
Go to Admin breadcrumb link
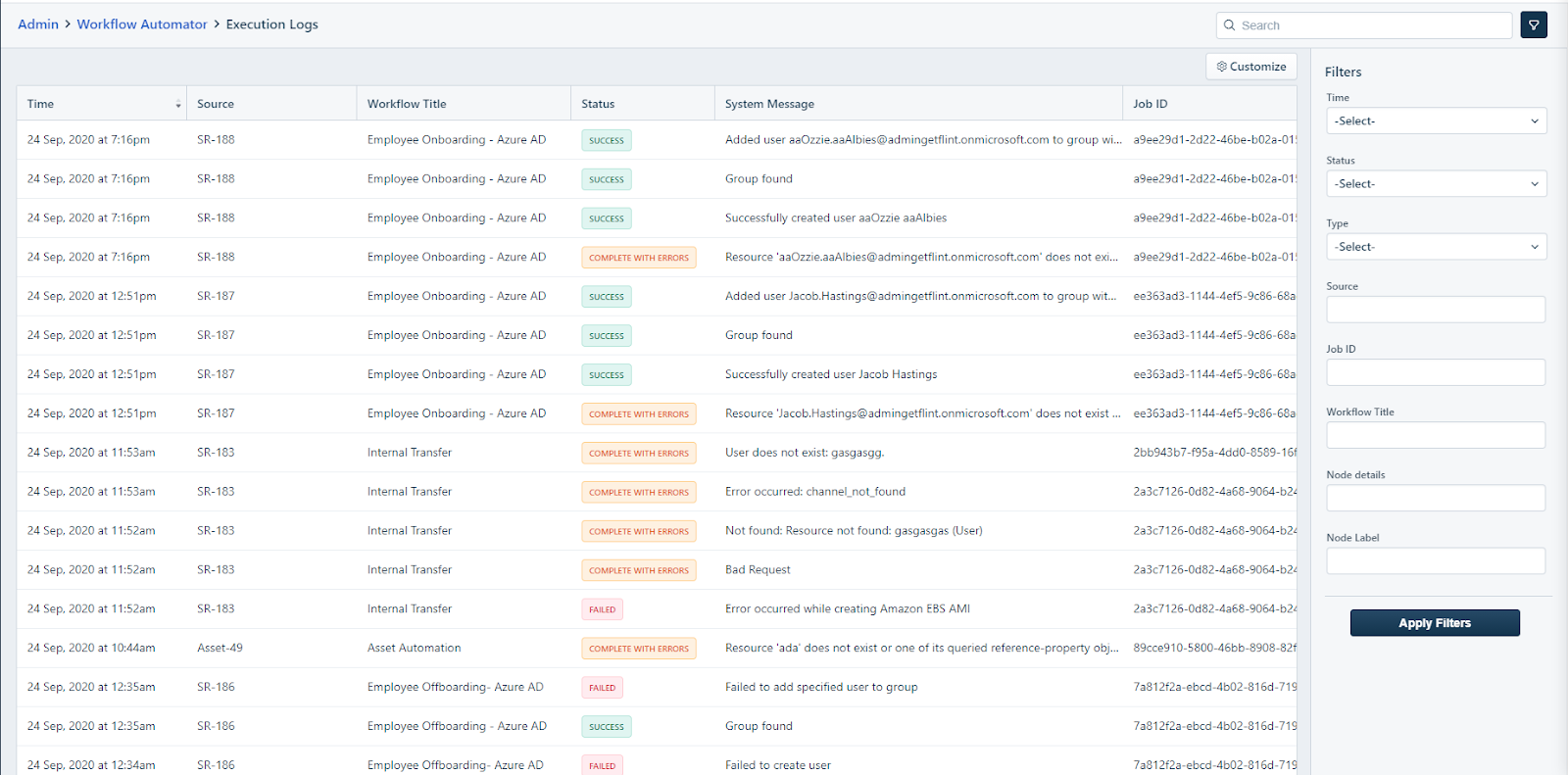(38, 24)
